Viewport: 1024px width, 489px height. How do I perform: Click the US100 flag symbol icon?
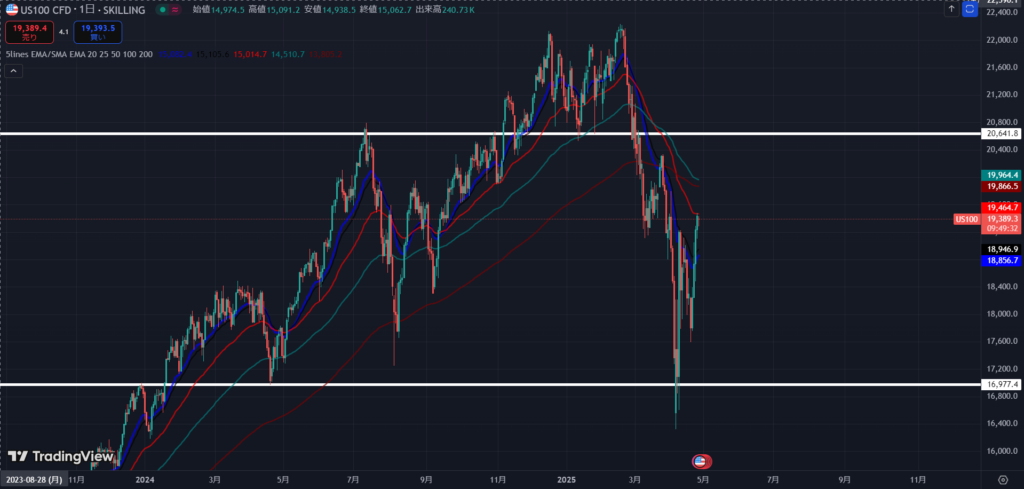pyautogui.click(x=12, y=10)
